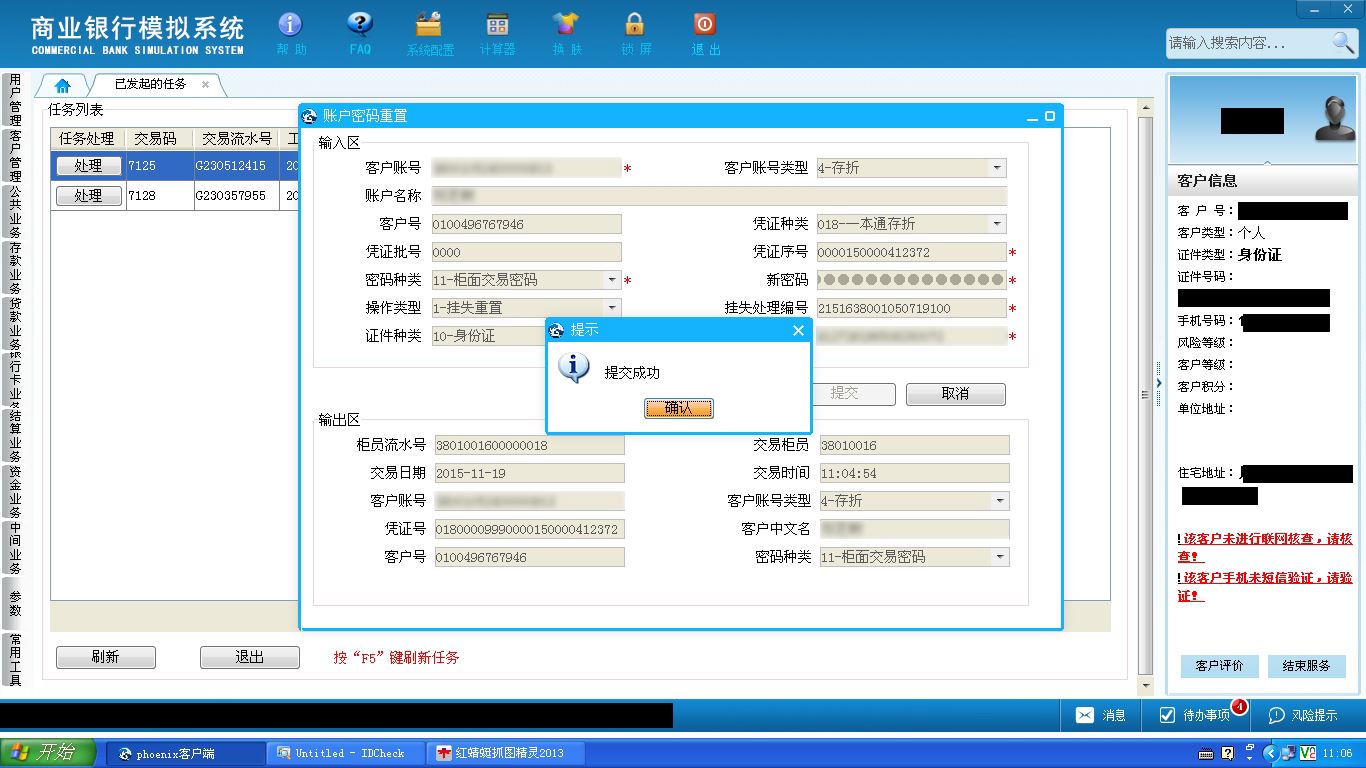Close the 提示 dialog with X
1366x768 pixels.
click(798, 330)
